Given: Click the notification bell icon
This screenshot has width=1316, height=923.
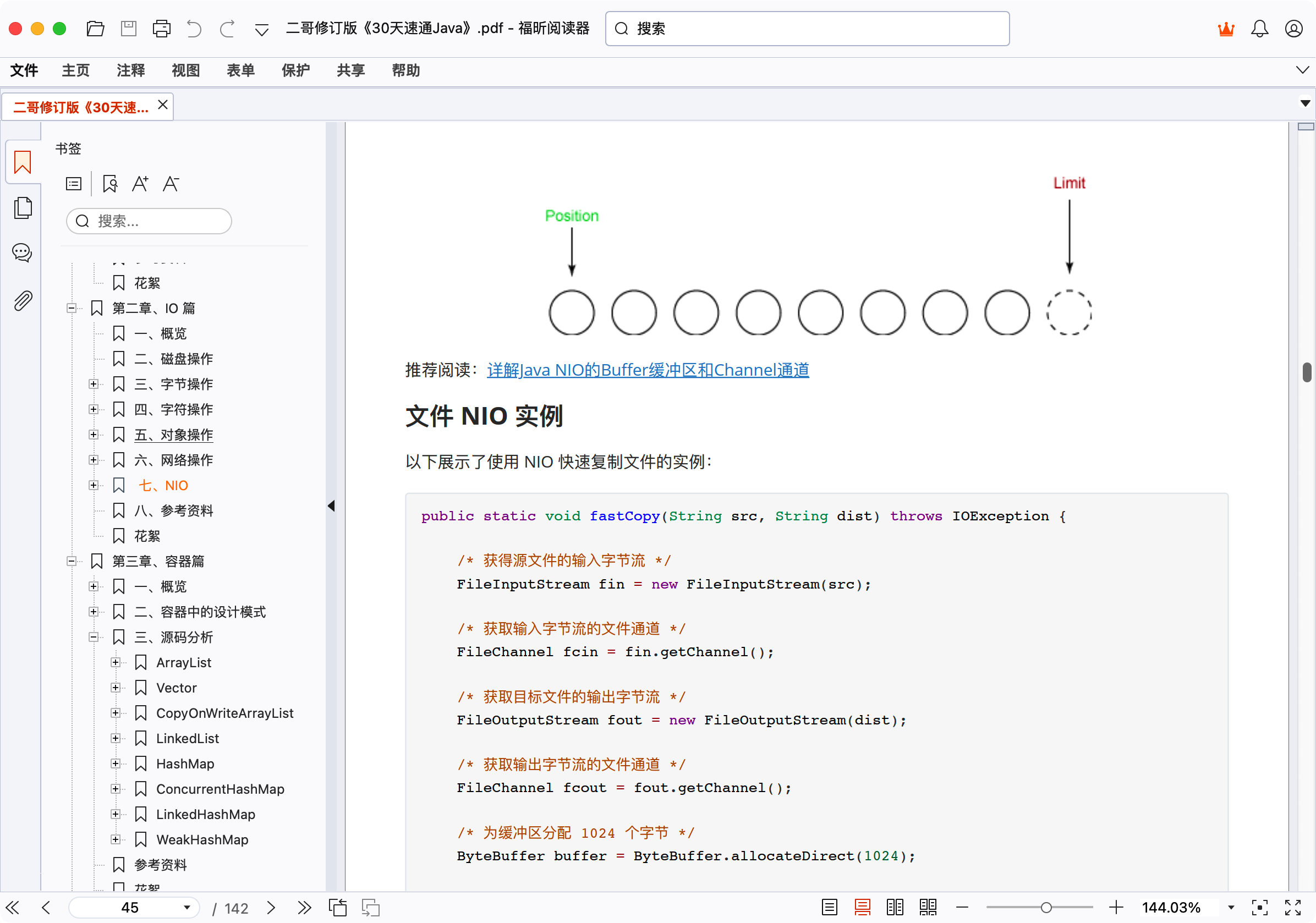Looking at the screenshot, I should 1259,29.
